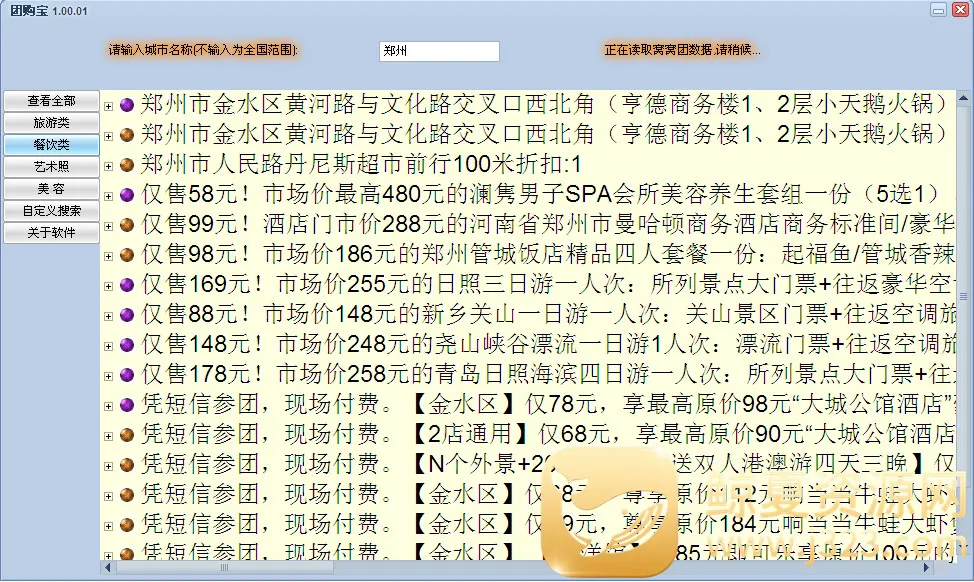Expand the 郑州市人民路丹尼斯超市 tree node
The width and height of the screenshot is (974, 582).
click(x=108, y=165)
